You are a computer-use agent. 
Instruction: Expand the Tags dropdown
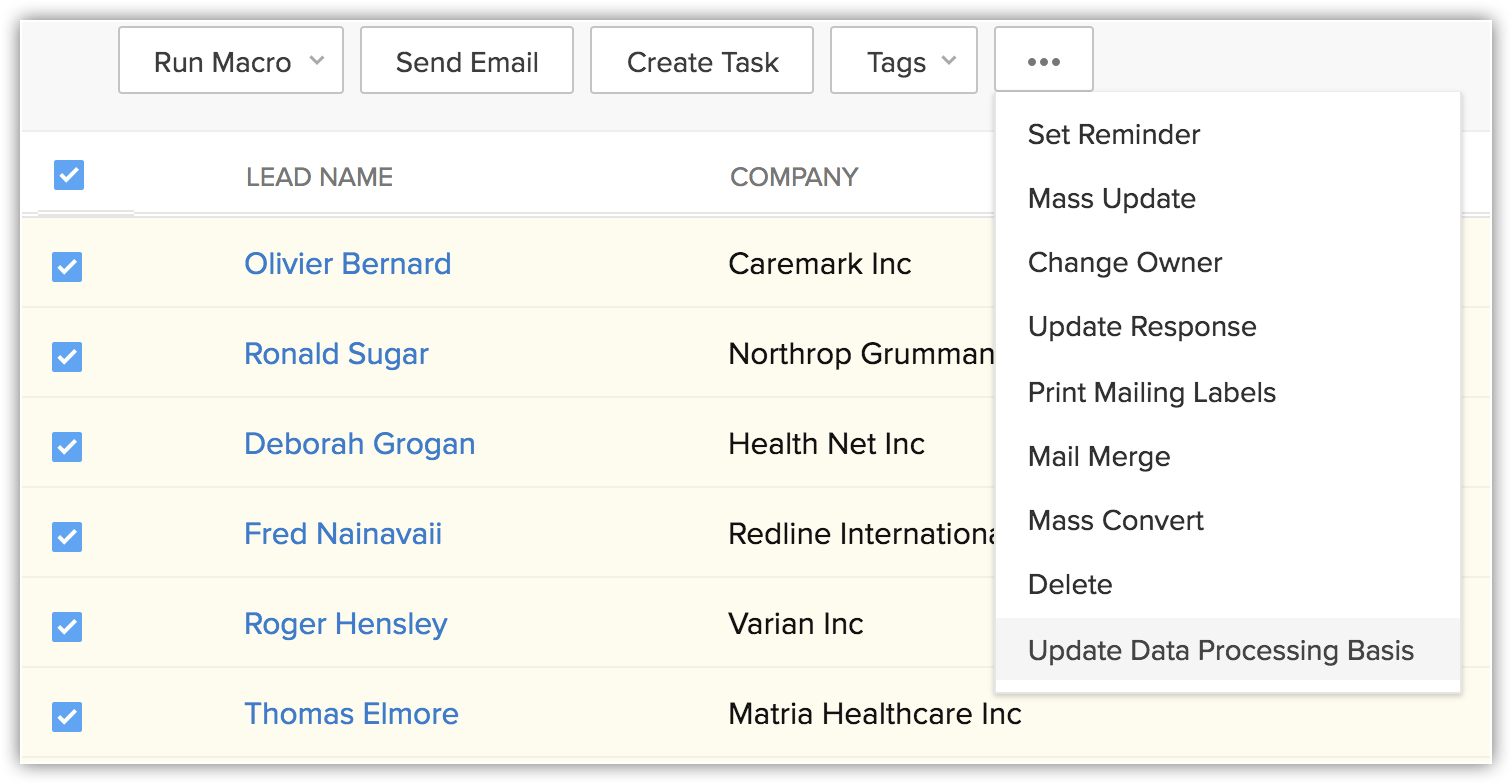[903, 61]
